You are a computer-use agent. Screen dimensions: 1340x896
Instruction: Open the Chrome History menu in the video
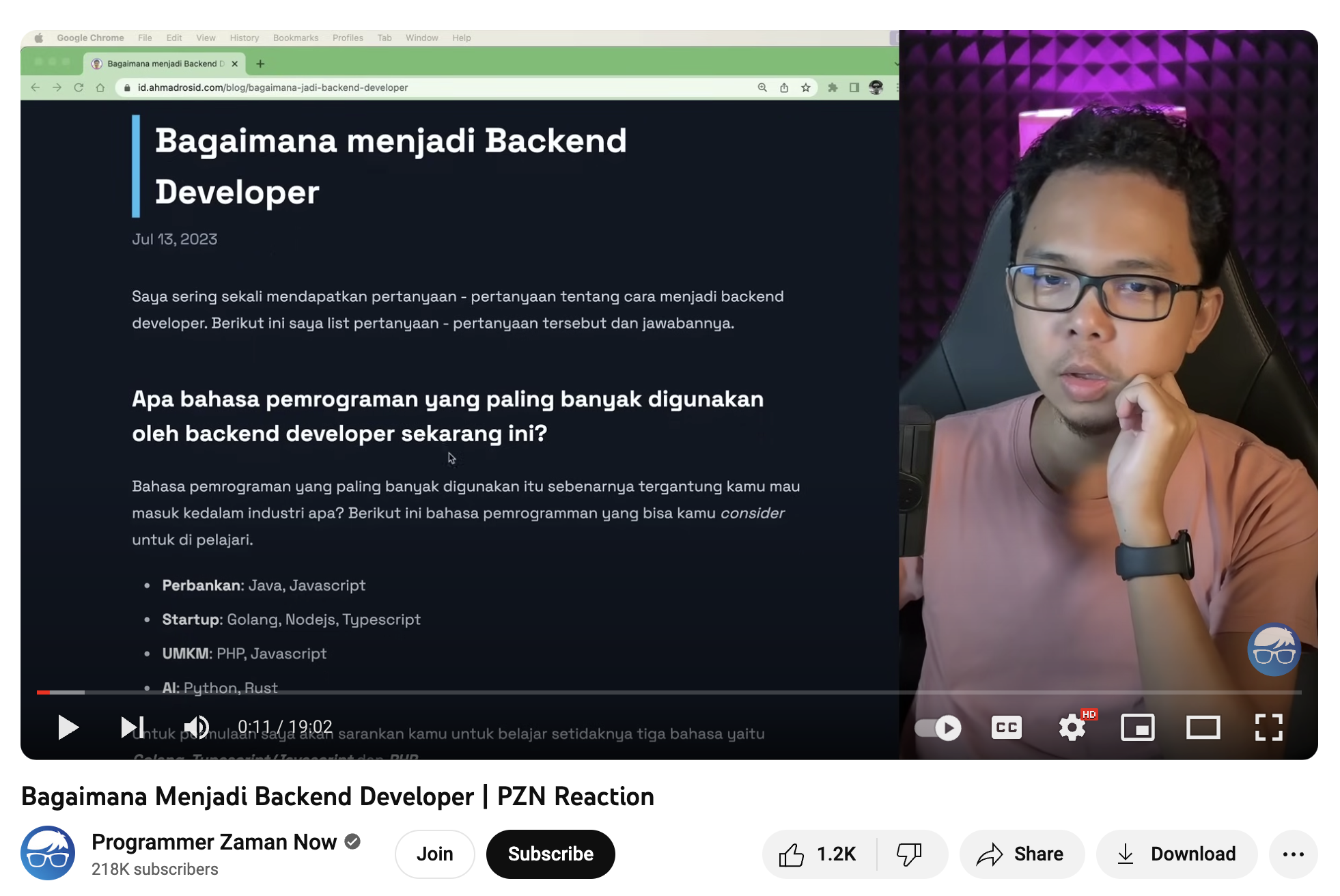244,38
